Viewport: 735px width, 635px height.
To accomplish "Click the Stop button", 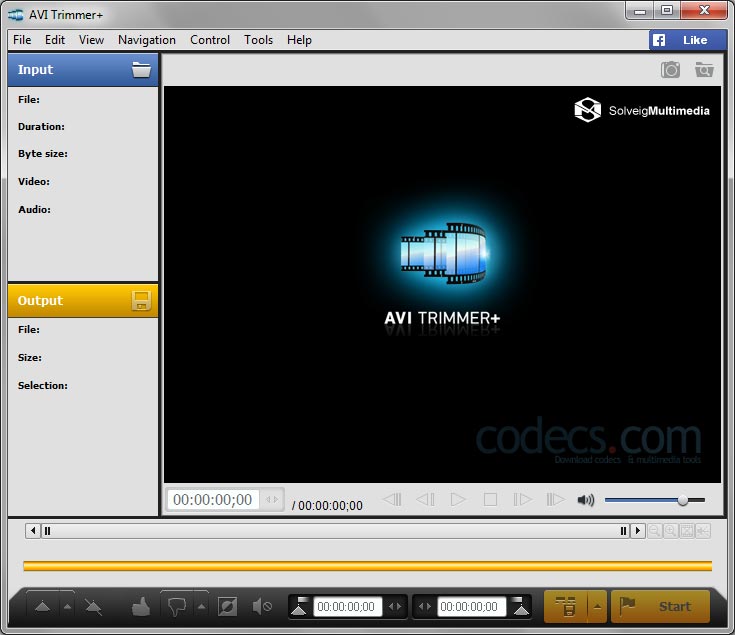I will [x=490, y=500].
